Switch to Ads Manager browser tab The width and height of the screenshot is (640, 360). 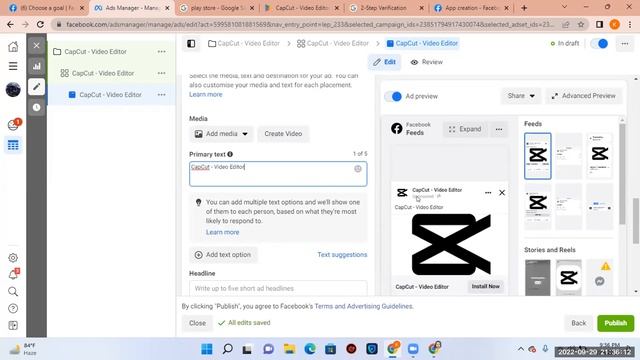point(131,8)
